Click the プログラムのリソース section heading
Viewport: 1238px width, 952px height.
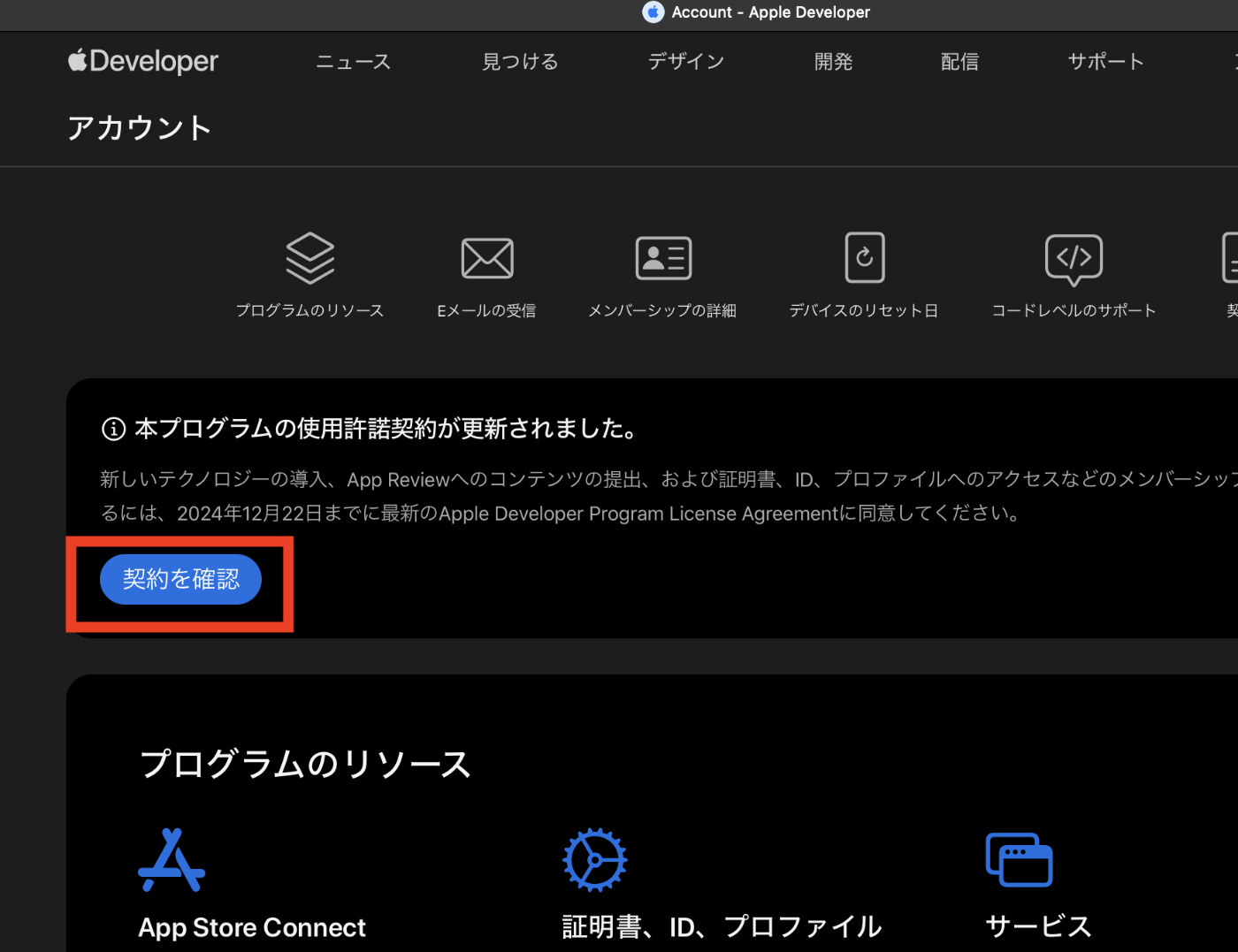(305, 765)
